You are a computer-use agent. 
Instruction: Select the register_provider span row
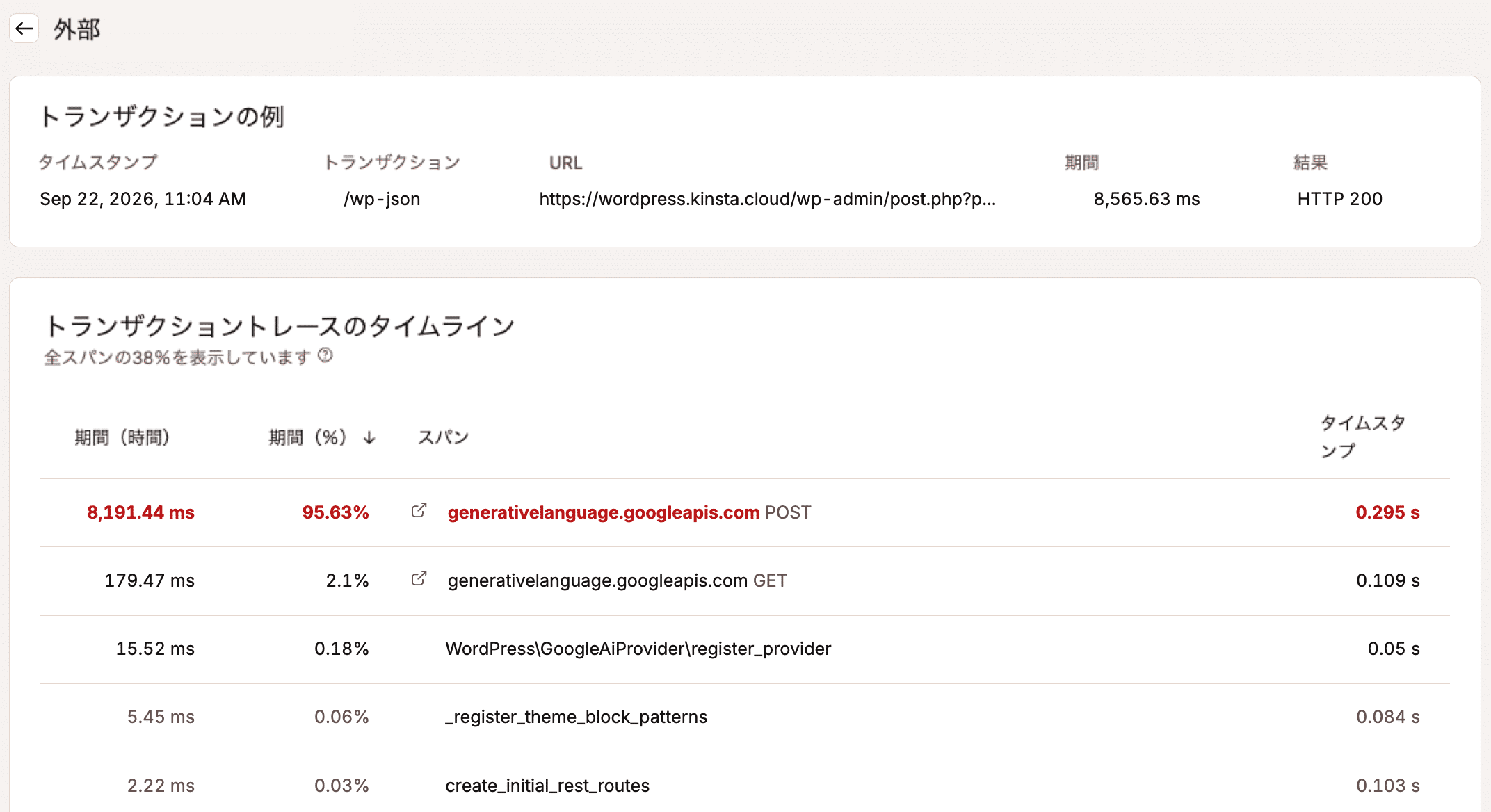pos(745,649)
